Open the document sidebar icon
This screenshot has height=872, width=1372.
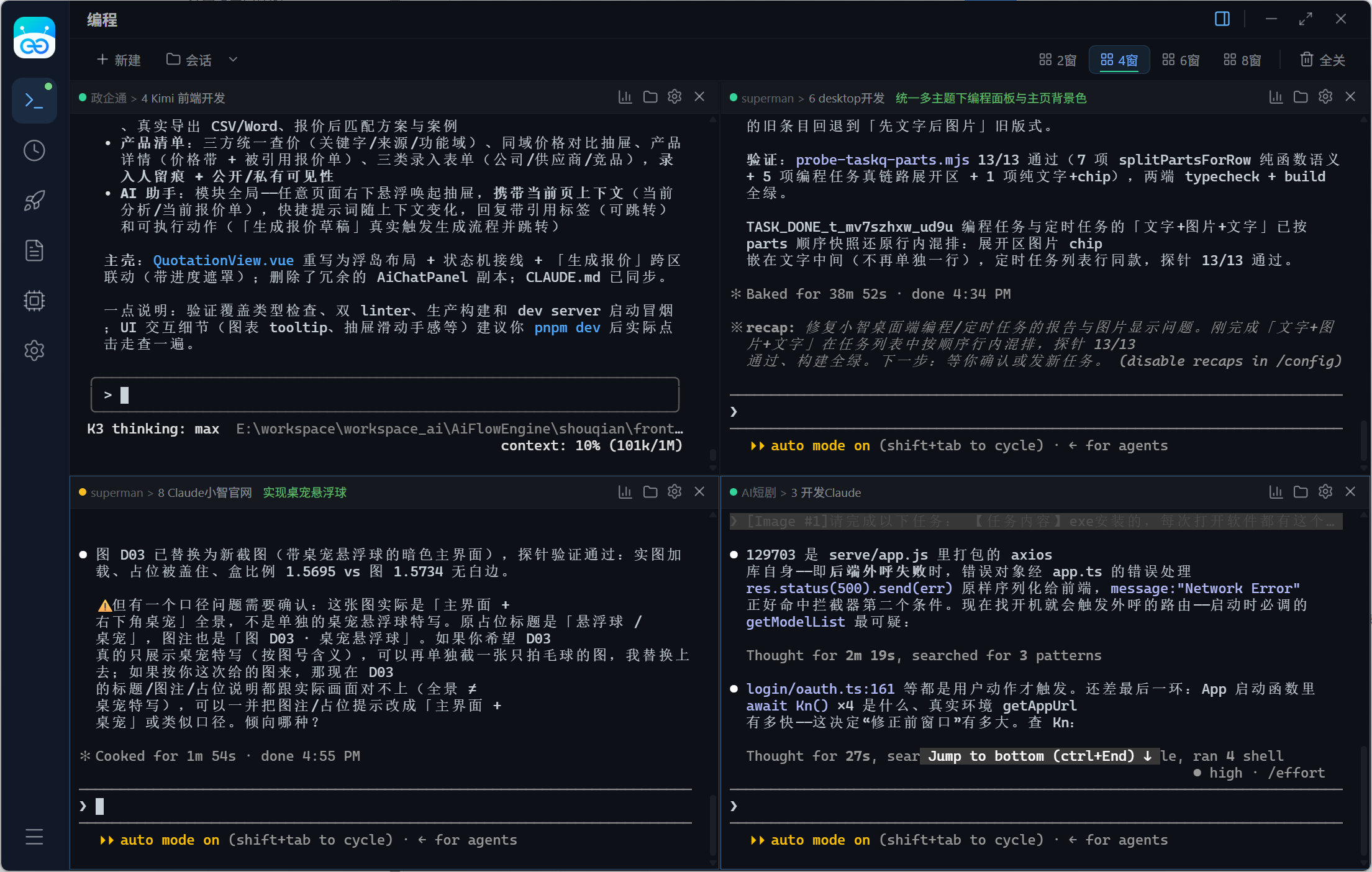click(x=34, y=251)
